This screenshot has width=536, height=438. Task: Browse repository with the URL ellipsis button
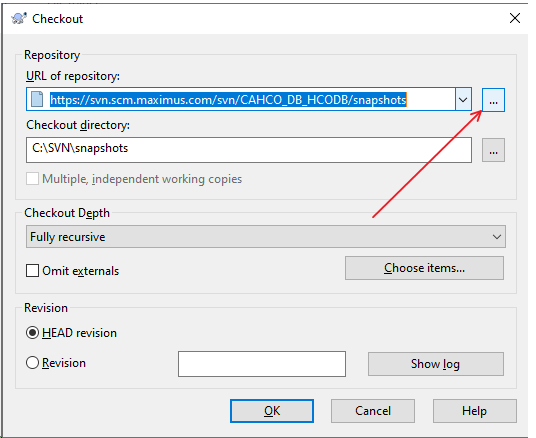pyautogui.click(x=493, y=100)
